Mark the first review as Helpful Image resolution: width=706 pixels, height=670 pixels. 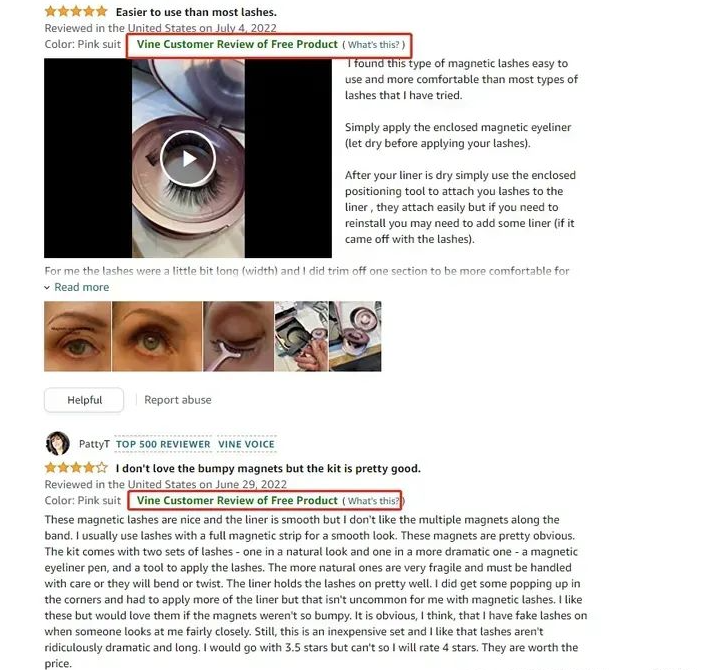(84, 400)
